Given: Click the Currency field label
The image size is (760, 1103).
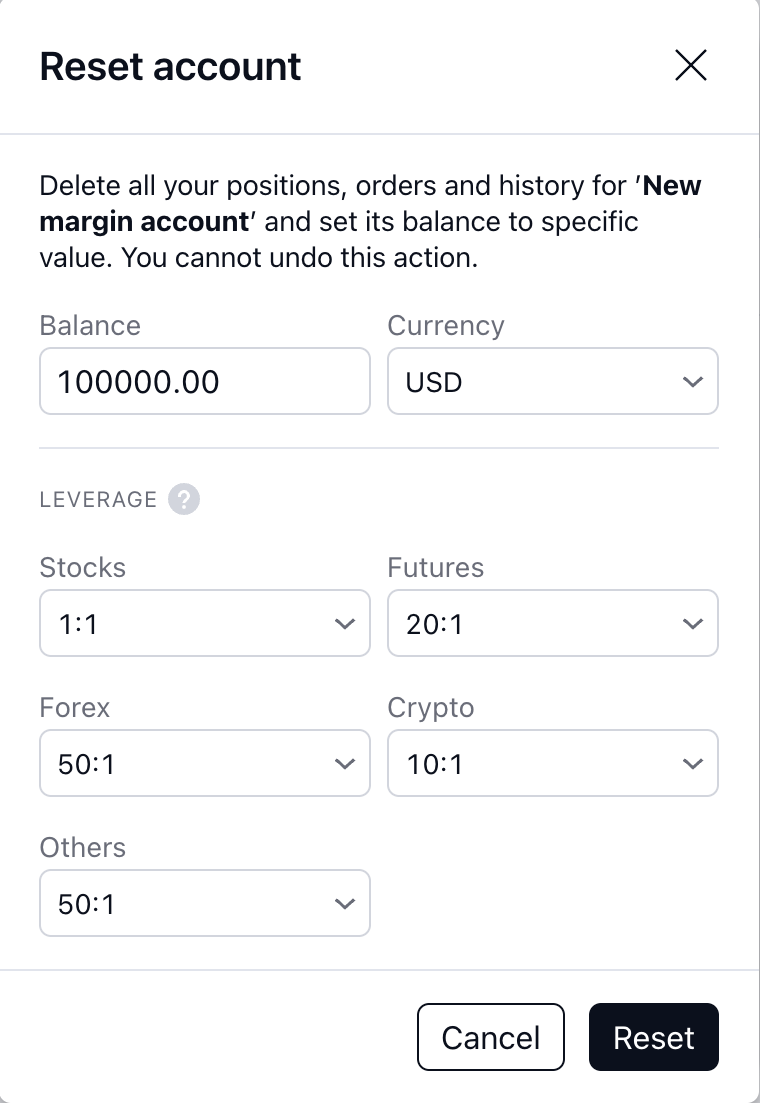Looking at the screenshot, I should [446, 326].
